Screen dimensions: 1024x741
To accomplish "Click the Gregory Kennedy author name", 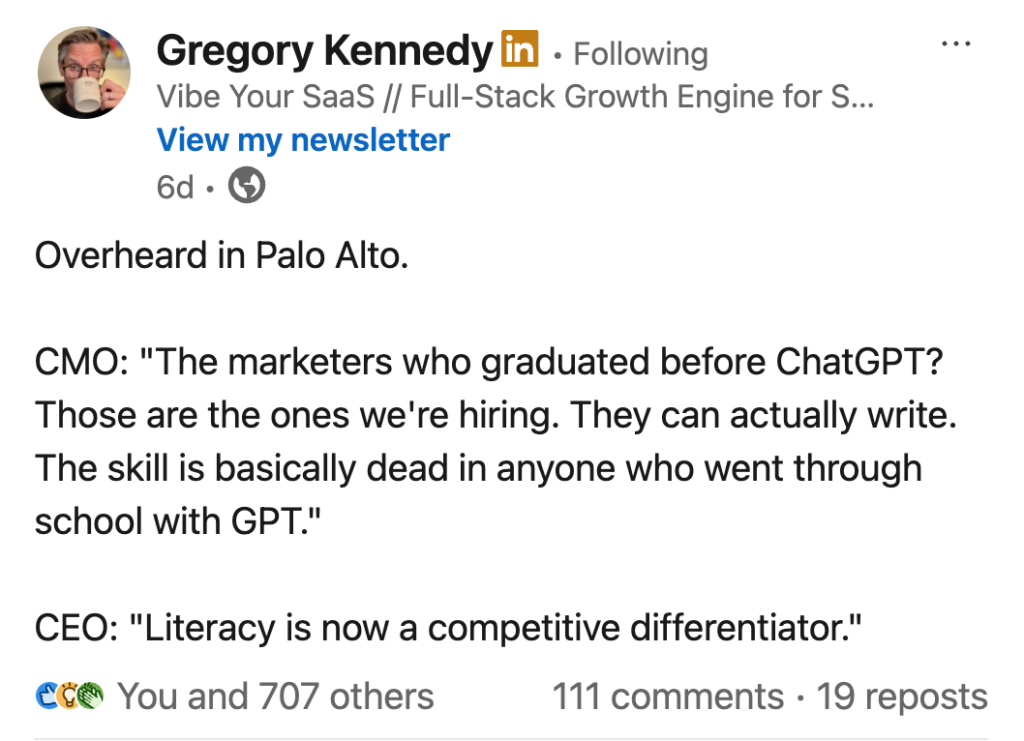I will (324, 50).
